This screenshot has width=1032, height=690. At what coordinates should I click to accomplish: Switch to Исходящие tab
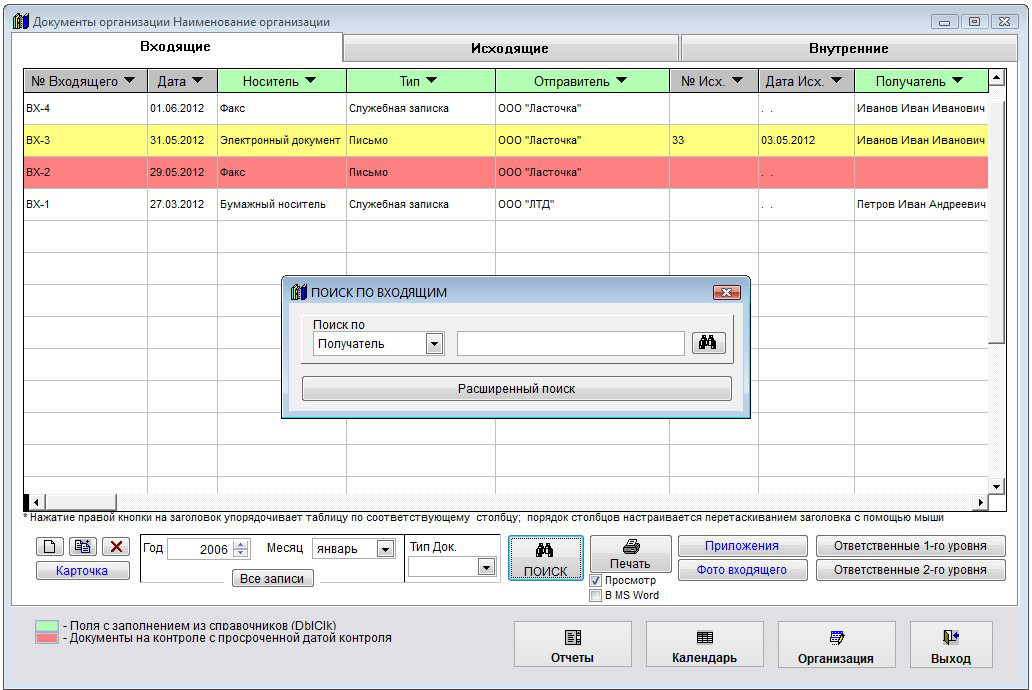pos(510,48)
